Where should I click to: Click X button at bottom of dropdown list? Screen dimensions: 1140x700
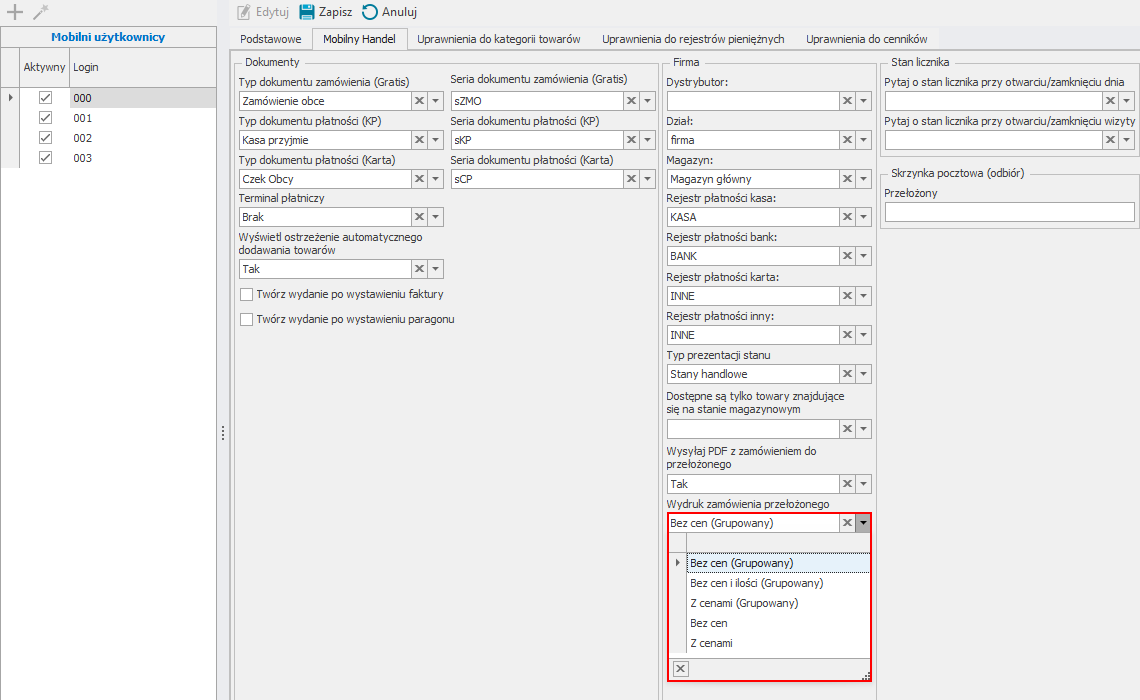pos(680,669)
